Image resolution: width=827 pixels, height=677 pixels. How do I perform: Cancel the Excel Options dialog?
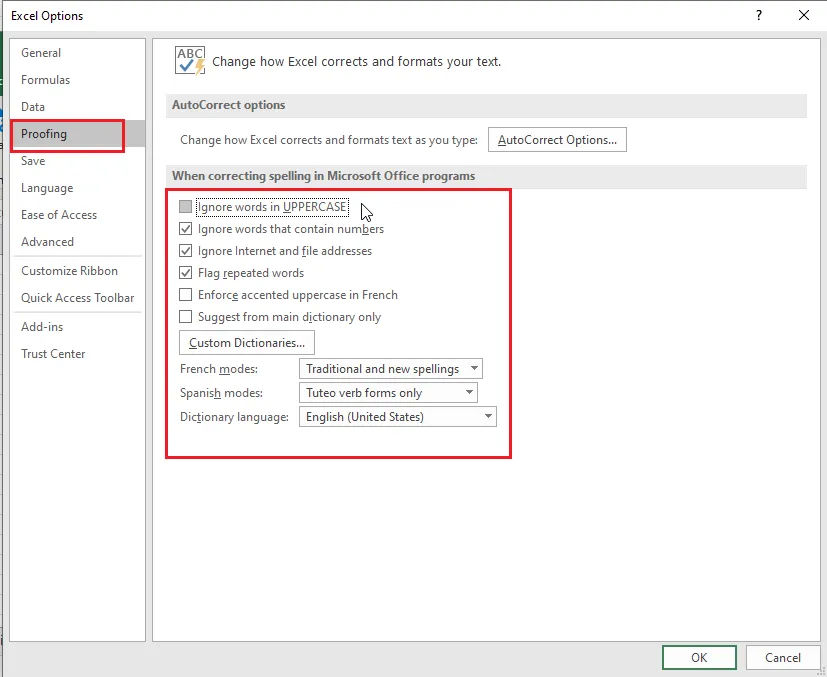point(783,657)
